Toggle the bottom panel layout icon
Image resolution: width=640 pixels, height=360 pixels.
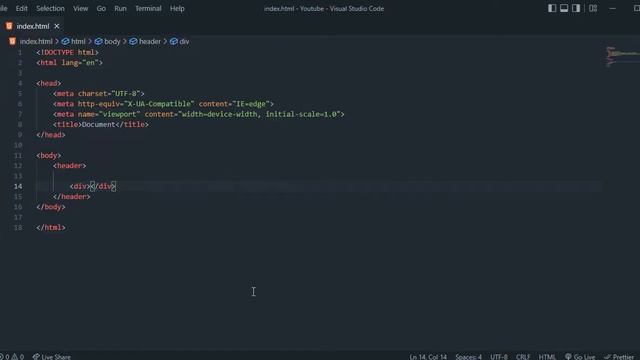pyautogui.click(x=564, y=8)
